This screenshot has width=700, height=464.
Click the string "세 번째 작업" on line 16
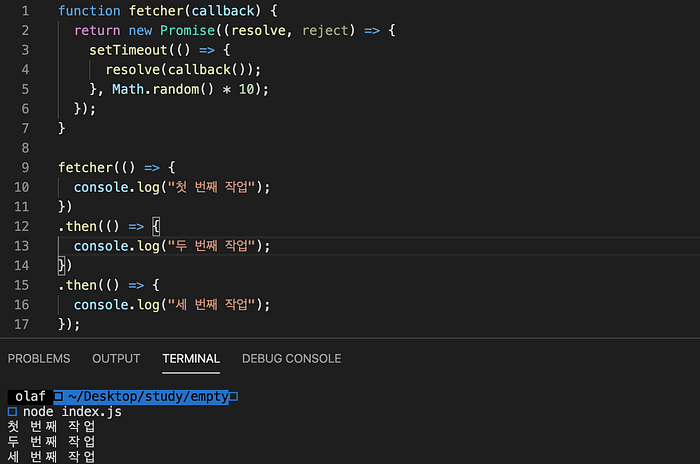coord(211,305)
